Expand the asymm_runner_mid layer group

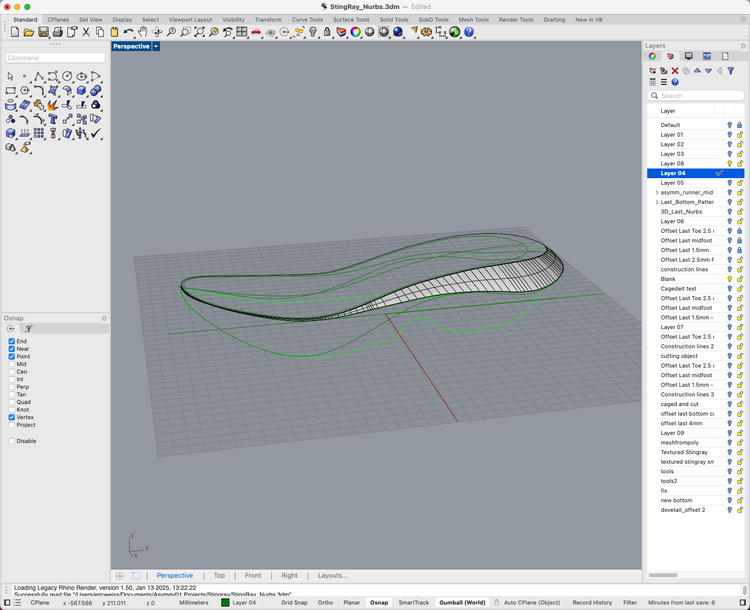coord(657,192)
